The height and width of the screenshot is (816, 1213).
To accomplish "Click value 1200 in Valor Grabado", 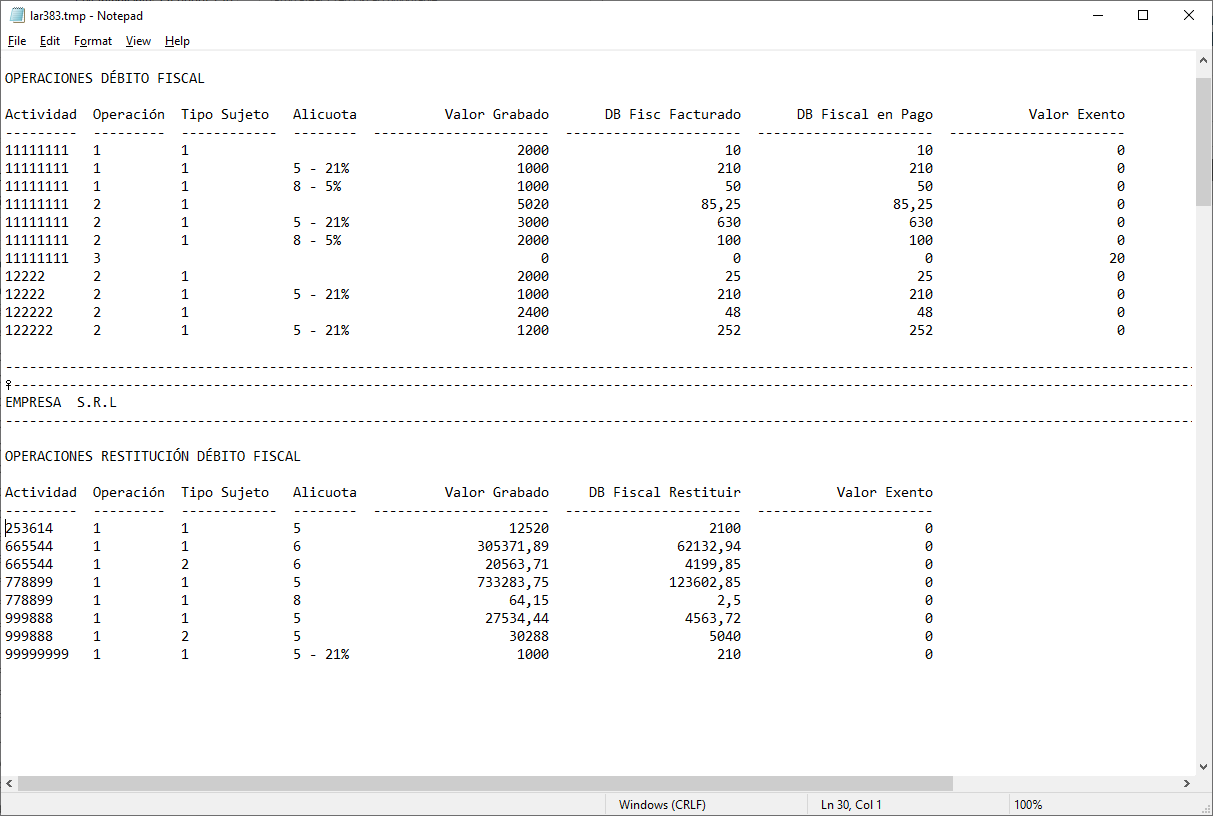I will click(533, 330).
